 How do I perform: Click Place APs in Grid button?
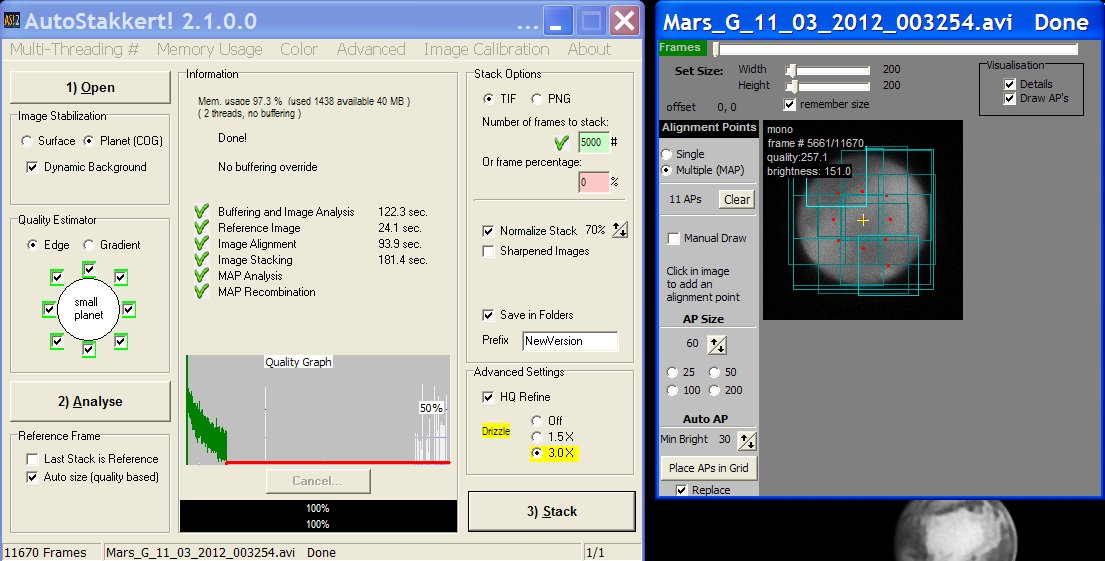(708, 467)
